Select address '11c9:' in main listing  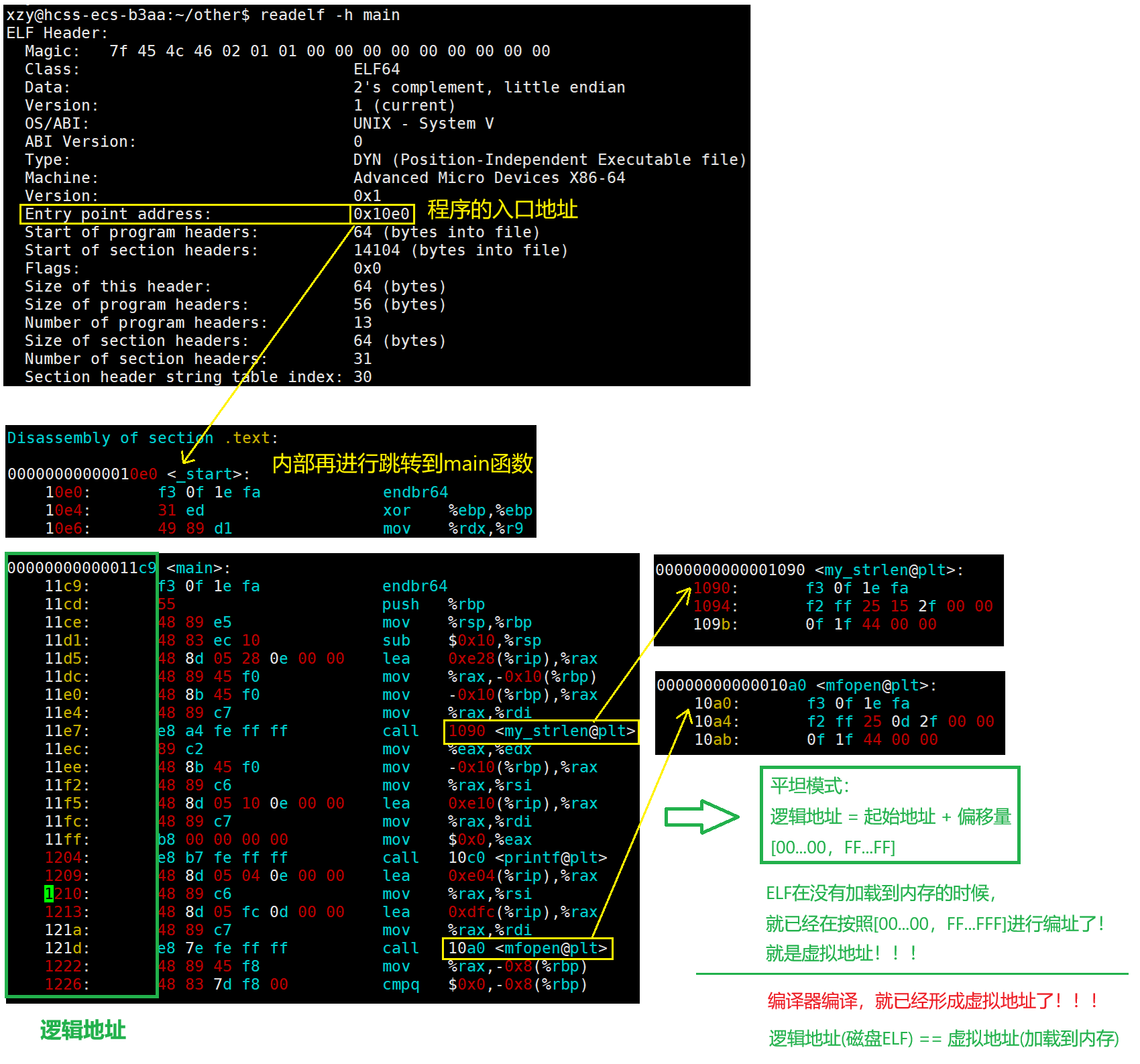[67, 586]
